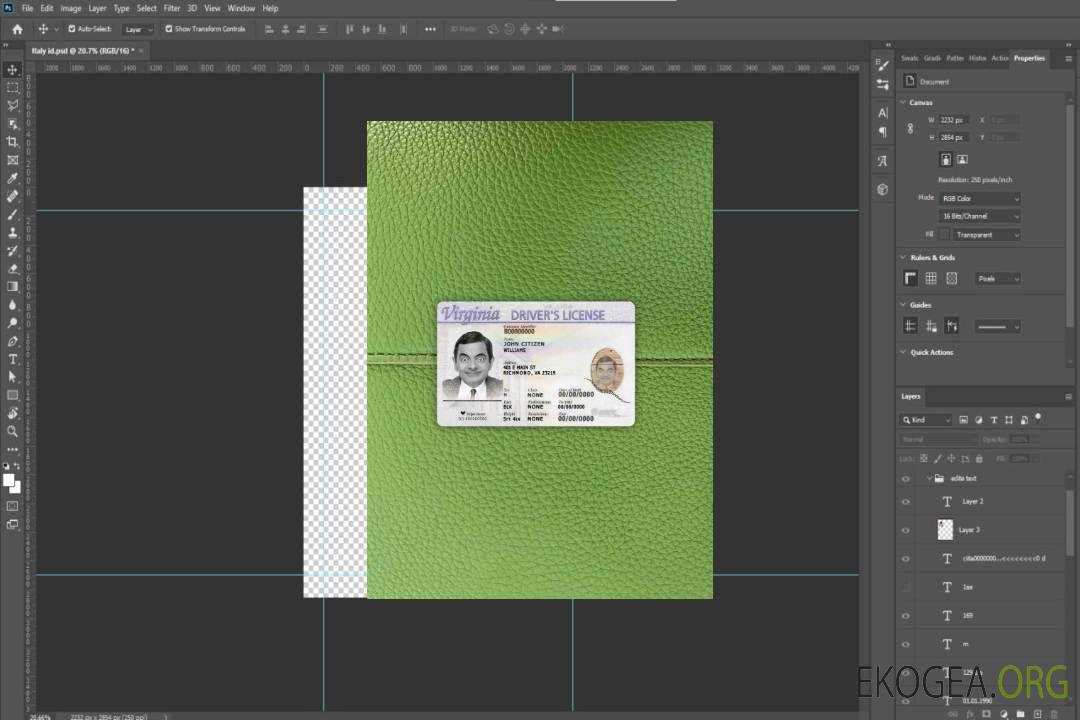Click the foreground color swatch

click(9, 480)
